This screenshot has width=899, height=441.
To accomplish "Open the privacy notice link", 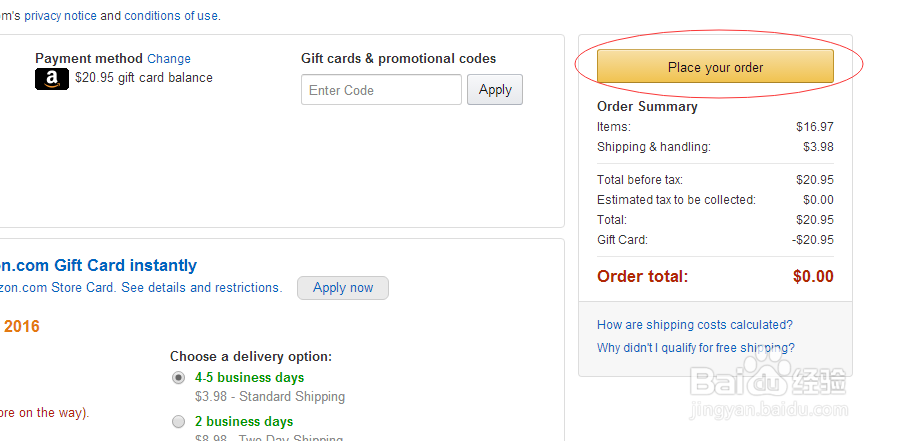I will click(60, 16).
